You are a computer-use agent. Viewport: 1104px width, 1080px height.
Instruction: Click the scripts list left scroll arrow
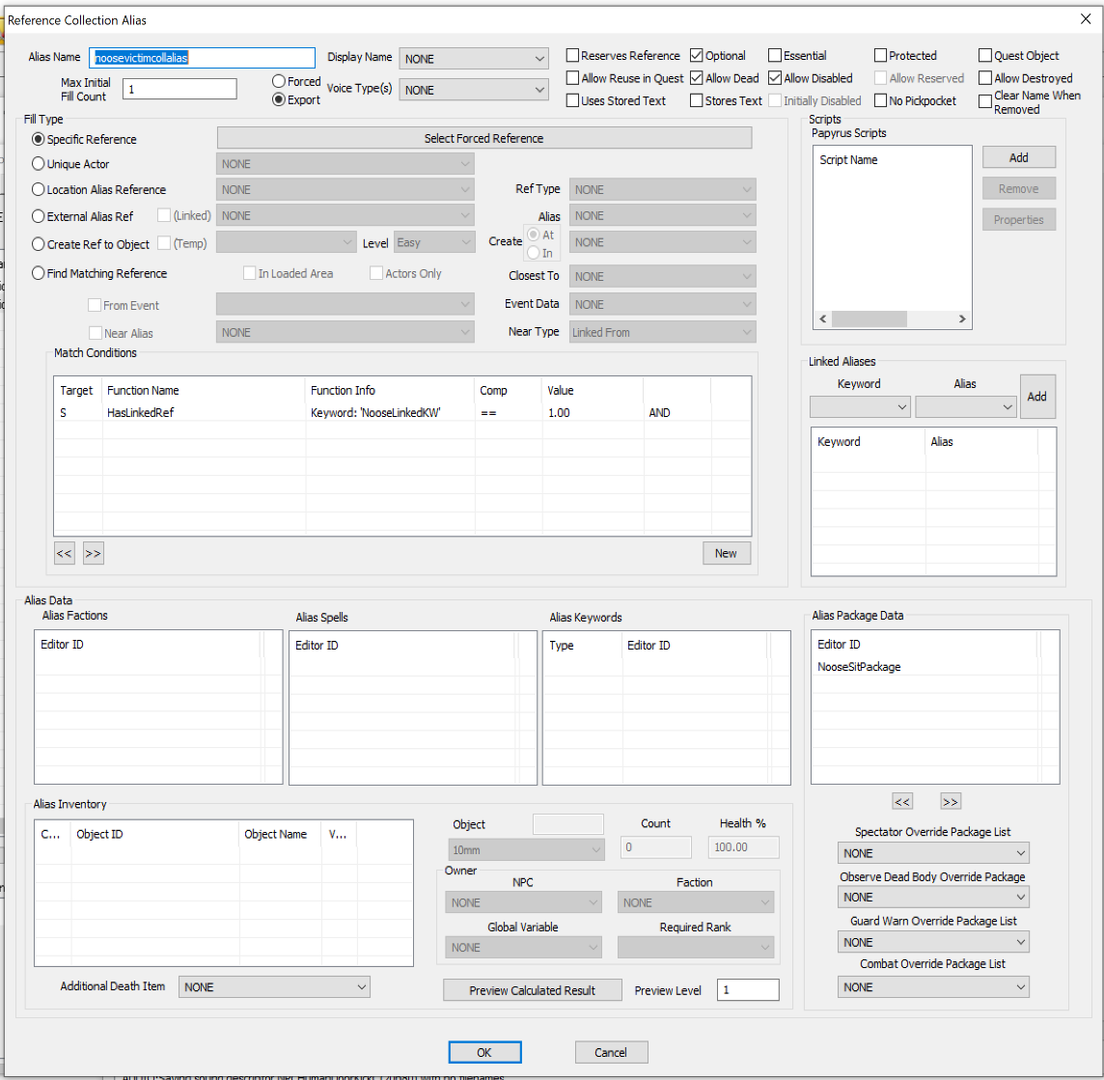[822, 319]
